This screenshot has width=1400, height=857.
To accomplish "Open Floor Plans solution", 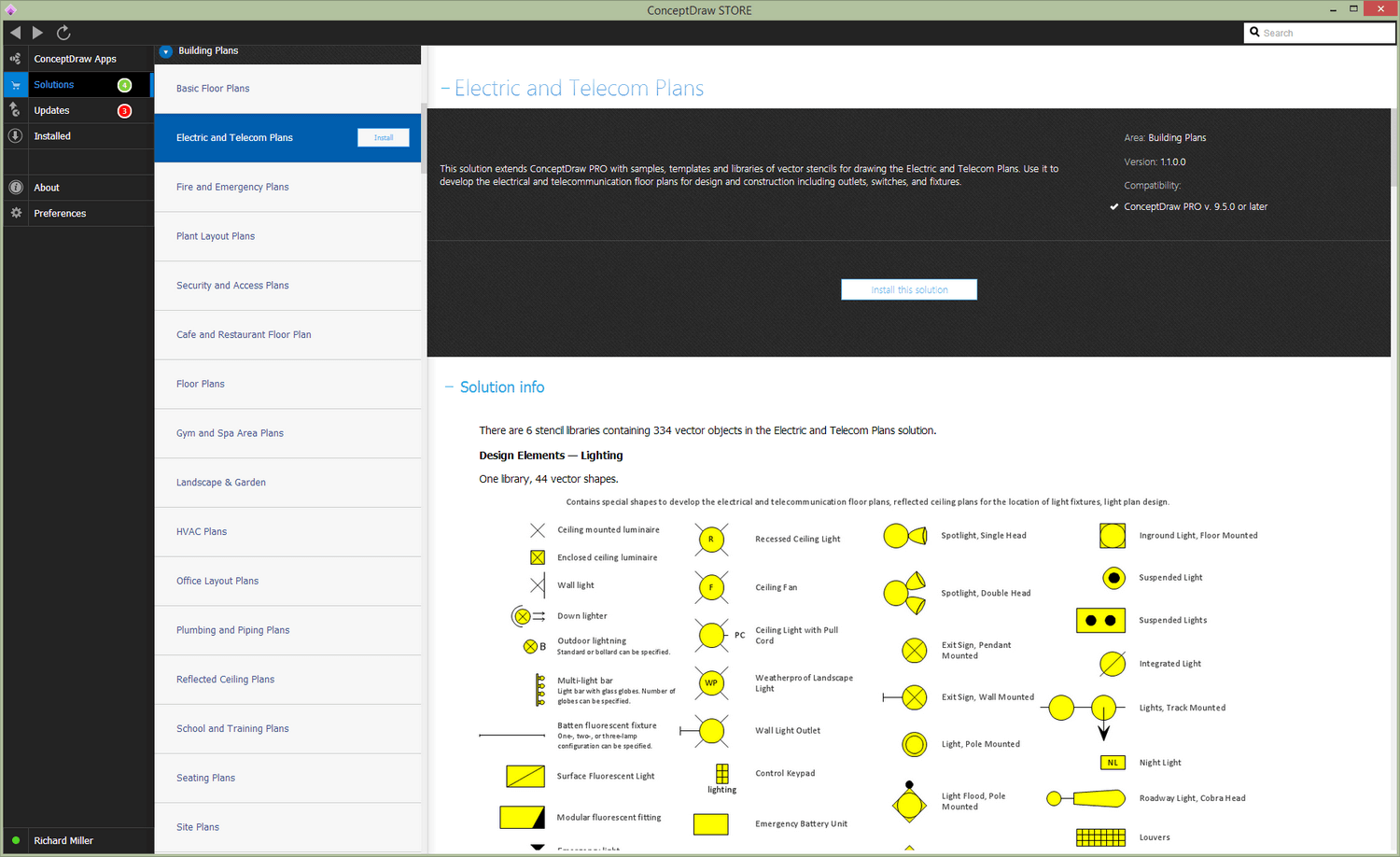I will pos(287,385).
